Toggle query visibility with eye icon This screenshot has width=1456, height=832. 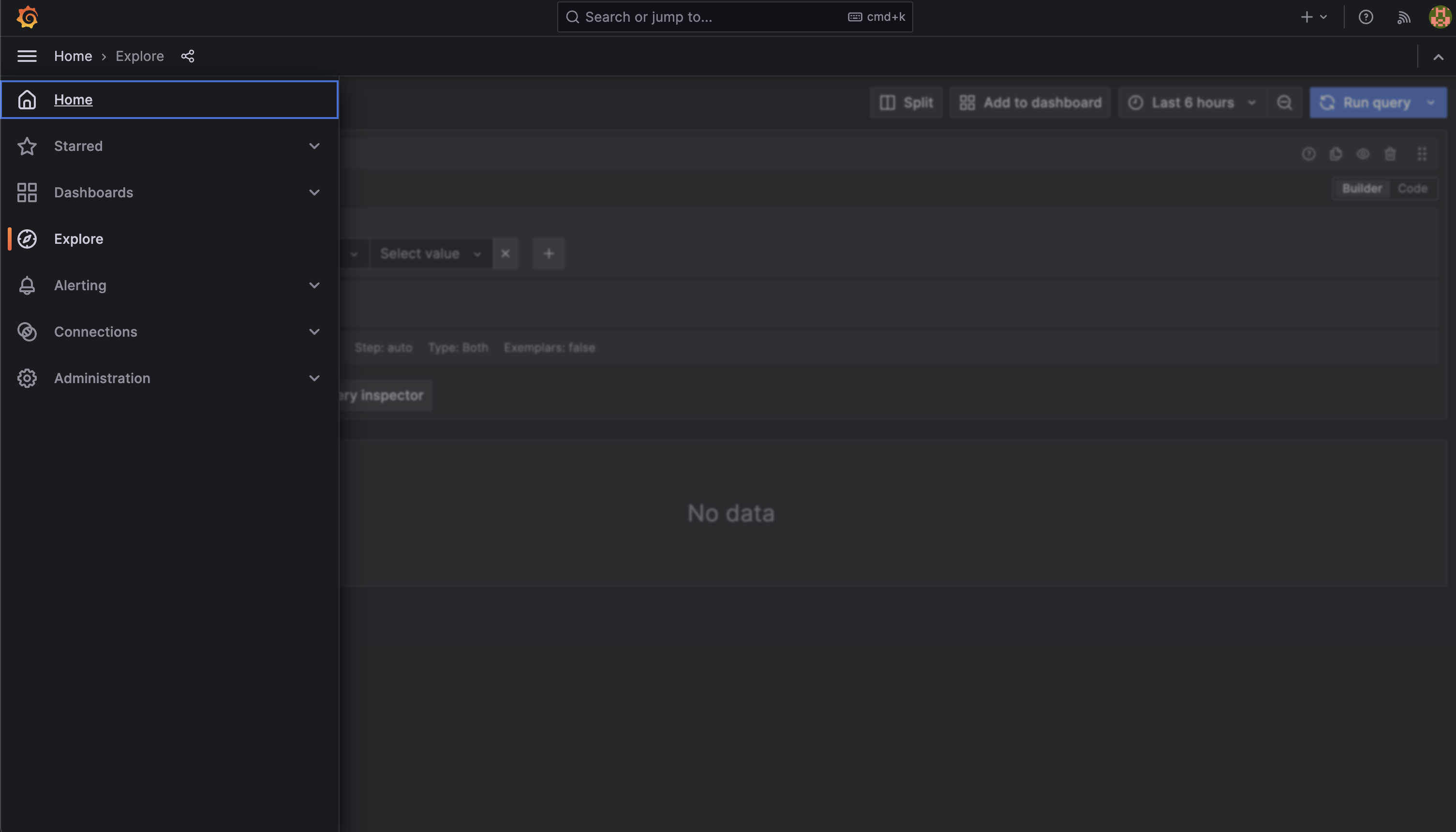click(x=1363, y=154)
